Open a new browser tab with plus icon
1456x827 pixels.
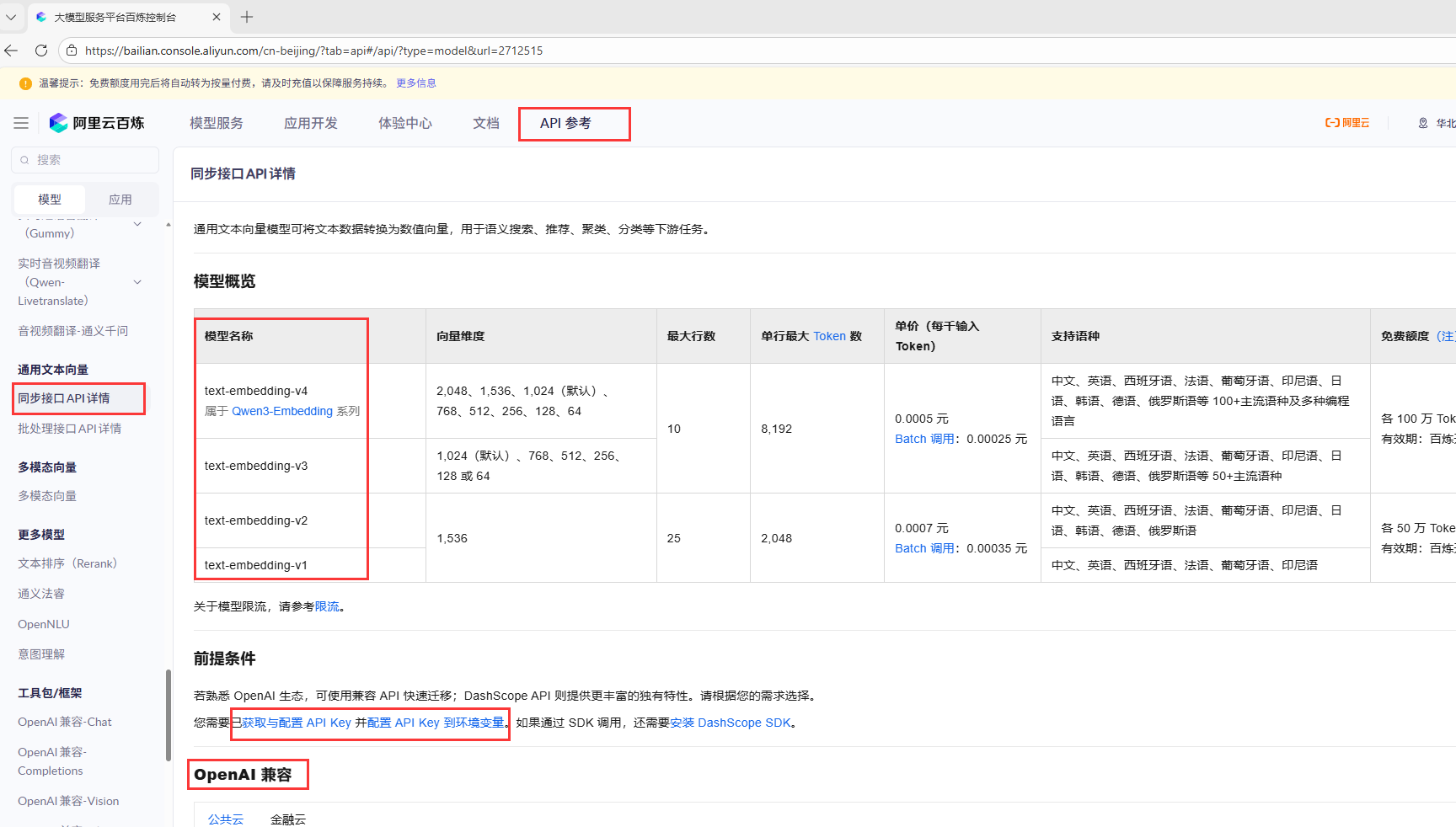(x=247, y=17)
